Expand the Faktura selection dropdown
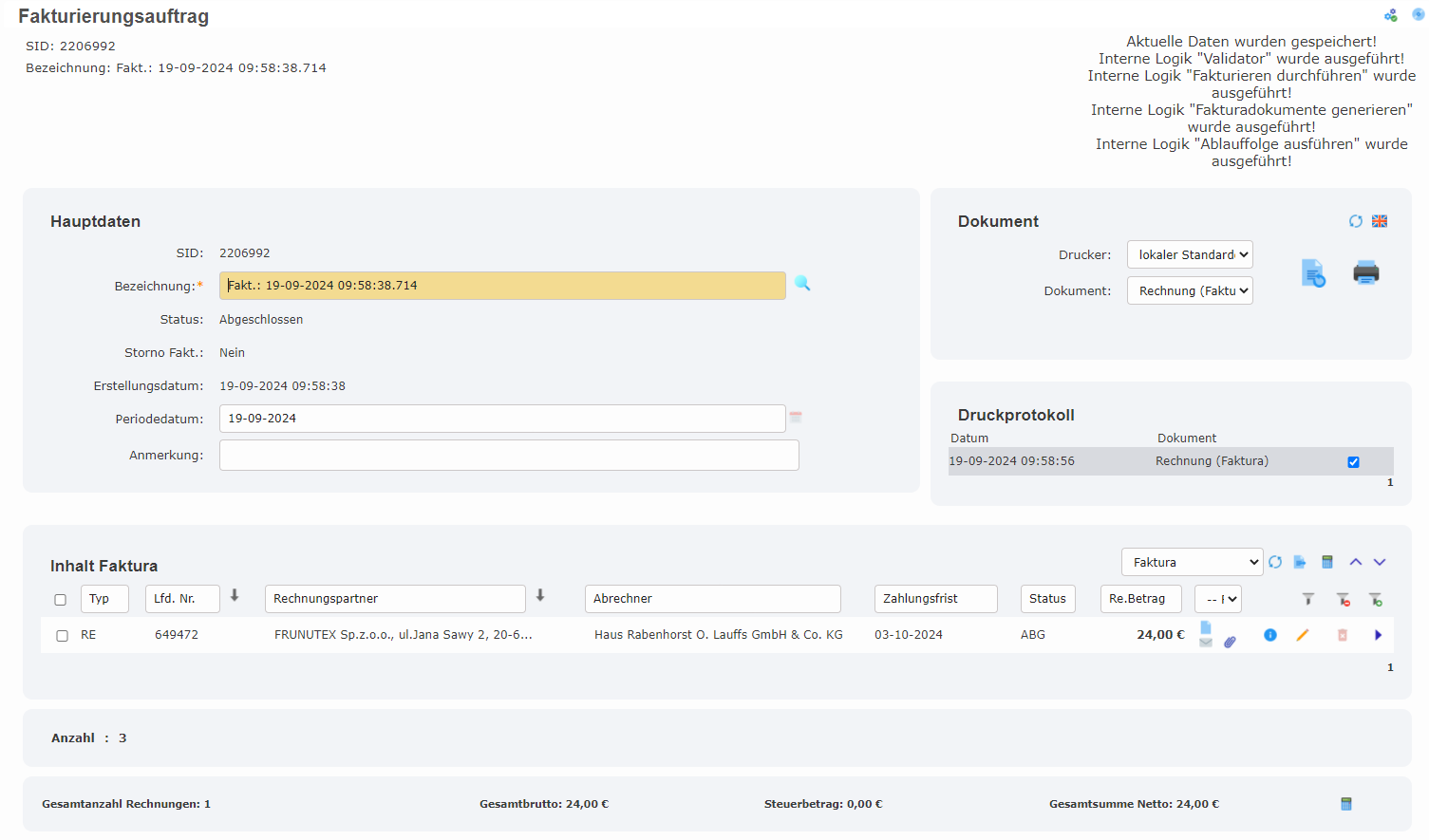This screenshot has height=840, width=1429. point(1192,562)
